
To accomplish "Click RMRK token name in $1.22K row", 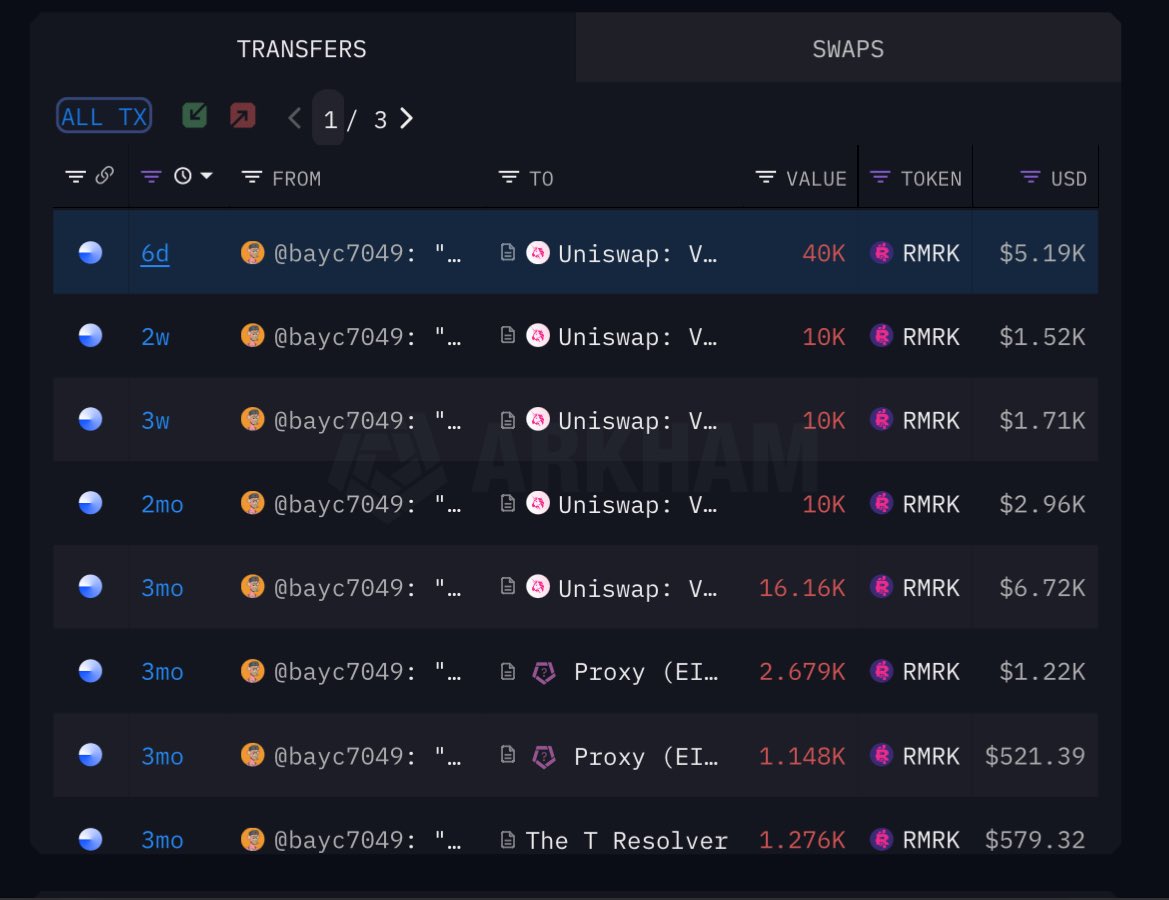I will click(930, 672).
